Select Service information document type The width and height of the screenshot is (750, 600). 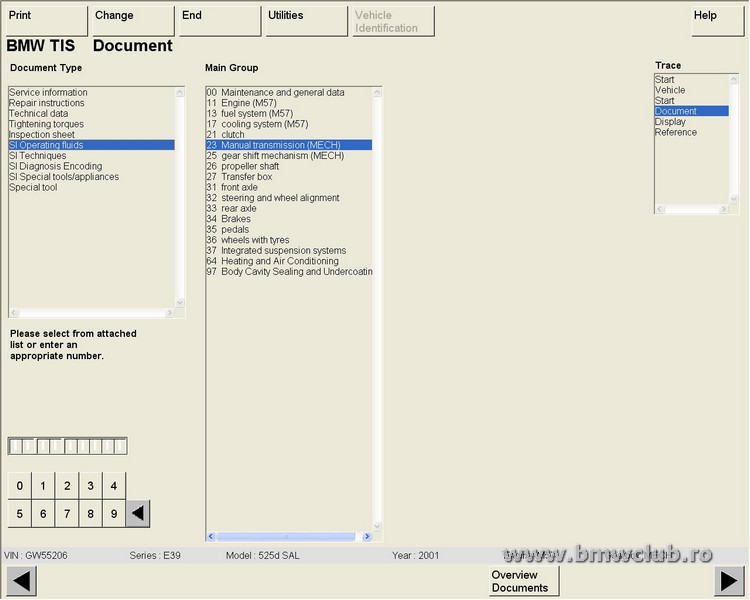click(x=91, y=92)
